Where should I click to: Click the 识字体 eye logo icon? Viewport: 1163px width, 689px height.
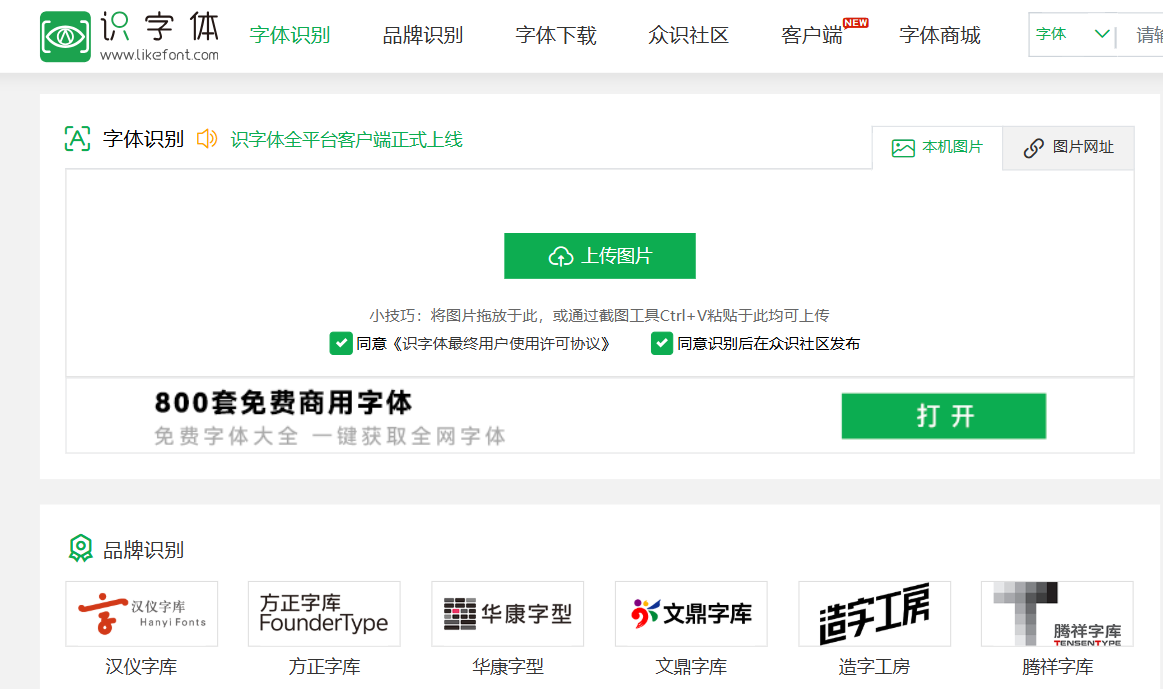[65, 37]
